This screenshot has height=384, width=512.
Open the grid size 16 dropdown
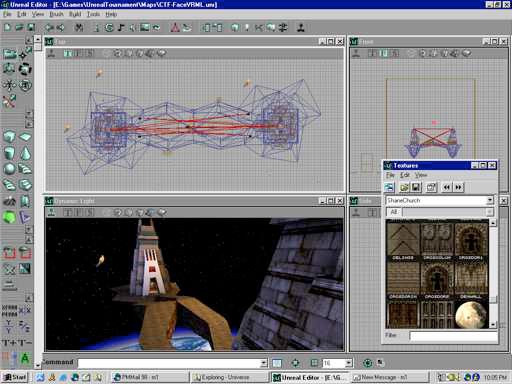348,363
